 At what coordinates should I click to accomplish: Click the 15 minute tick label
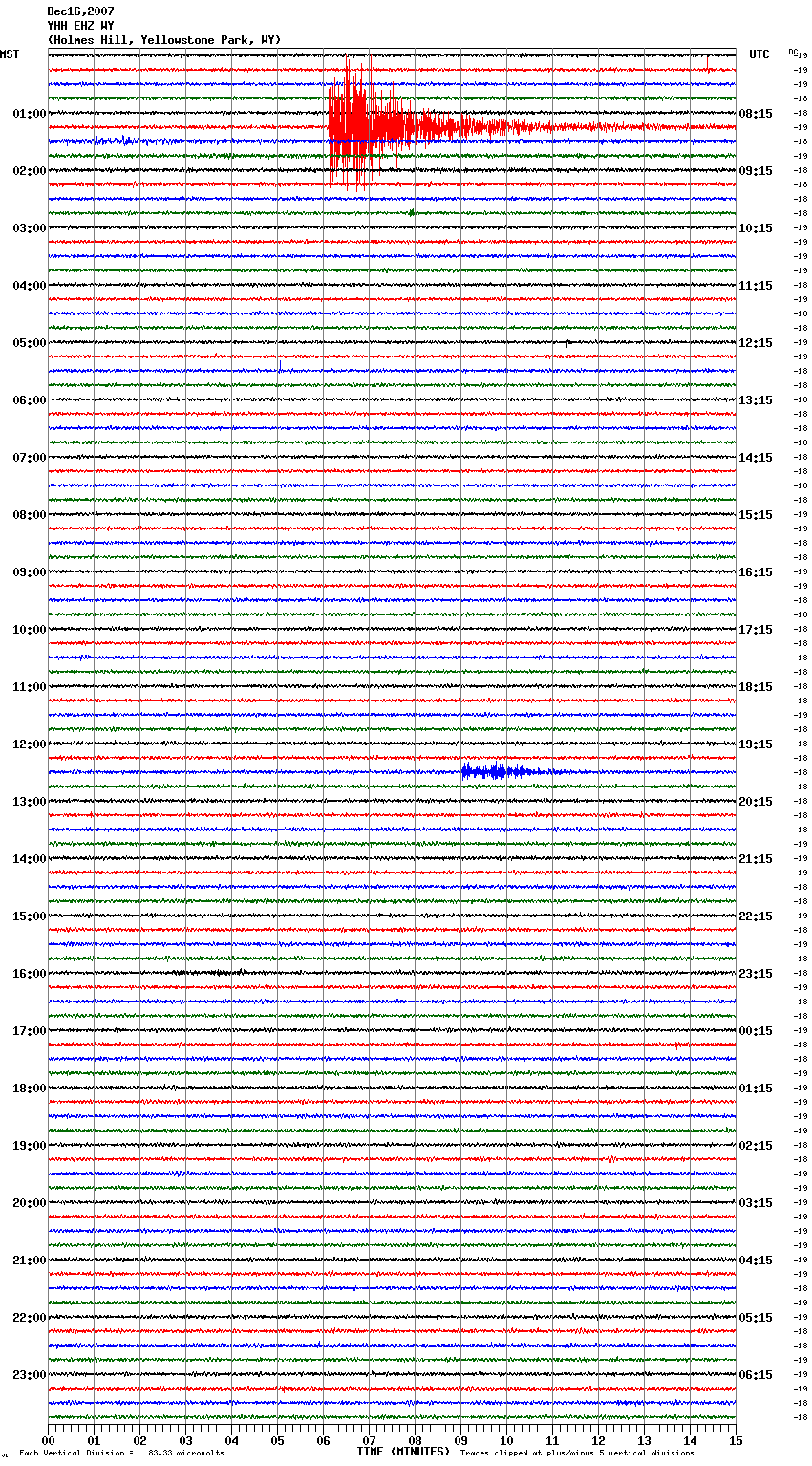pyautogui.click(x=736, y=1440)
